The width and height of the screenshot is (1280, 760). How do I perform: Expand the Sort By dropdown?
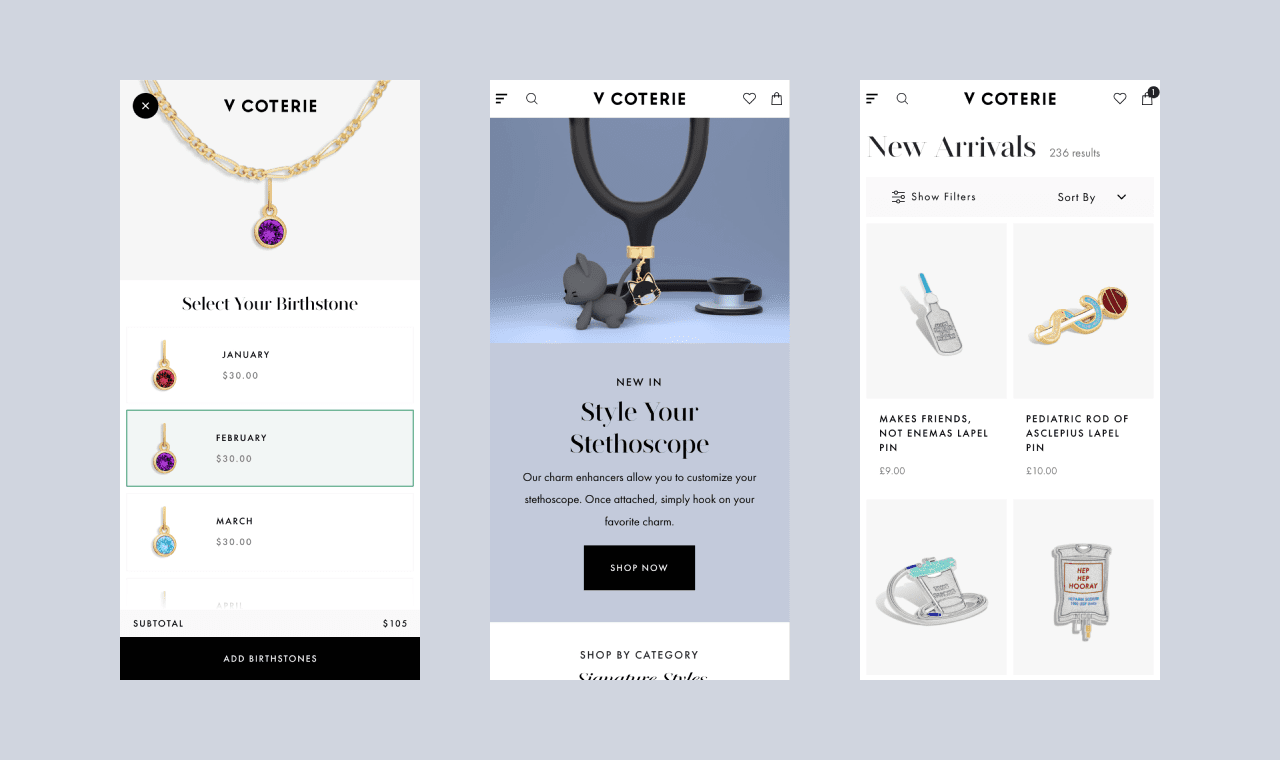click(1092, 197)
